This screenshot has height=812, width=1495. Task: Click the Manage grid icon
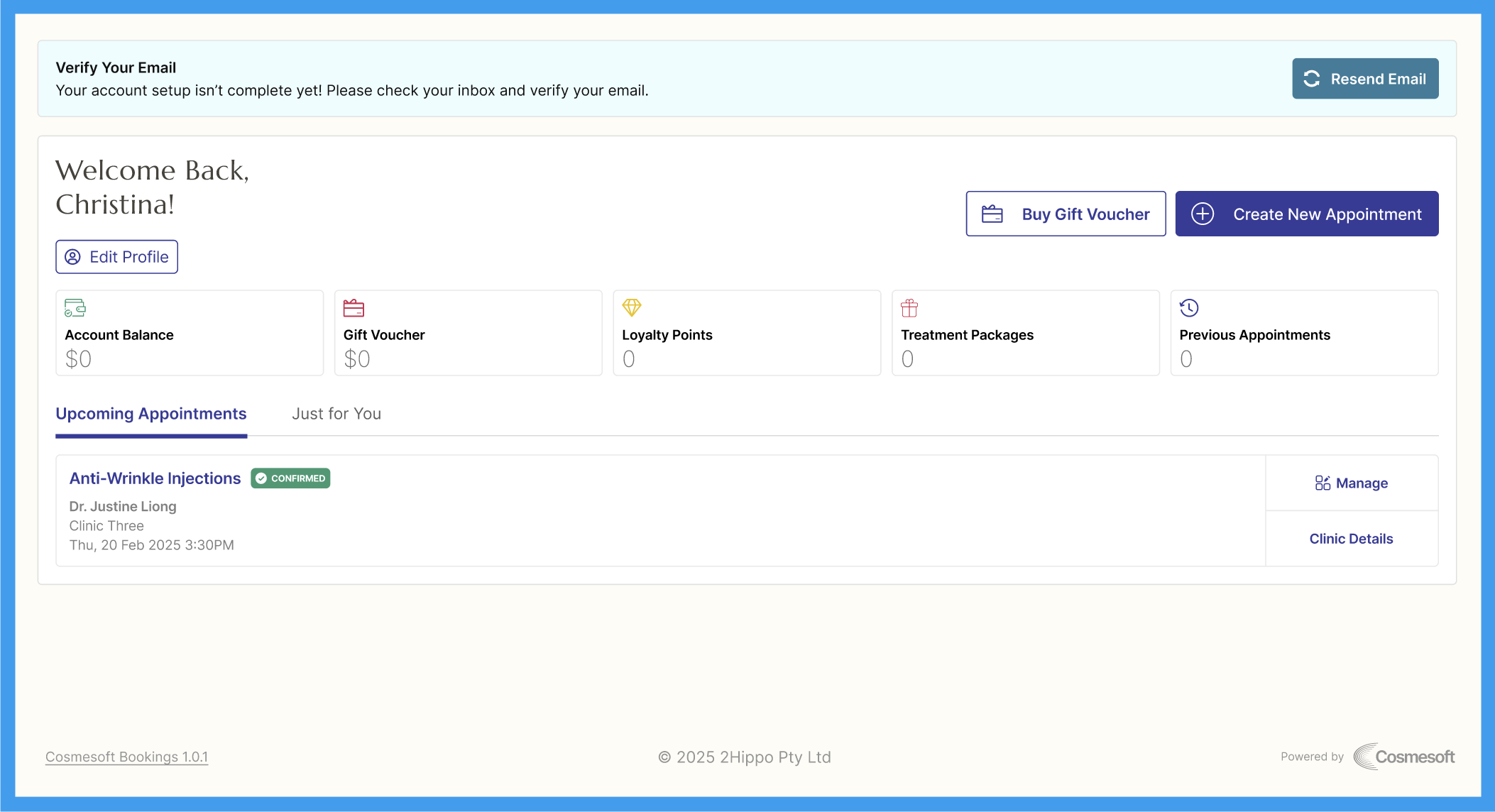click(1322, 483)
